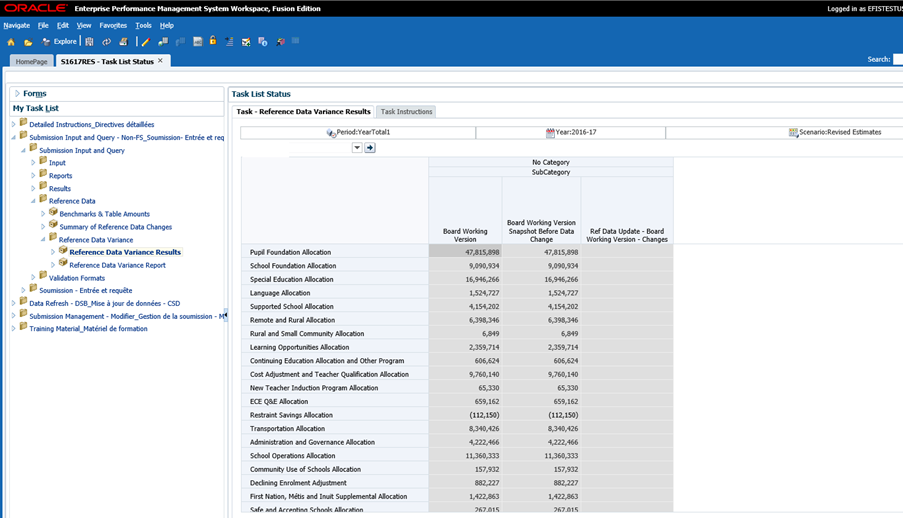Expand the Results folder
The image size is (903, 518).
point(33,188)
